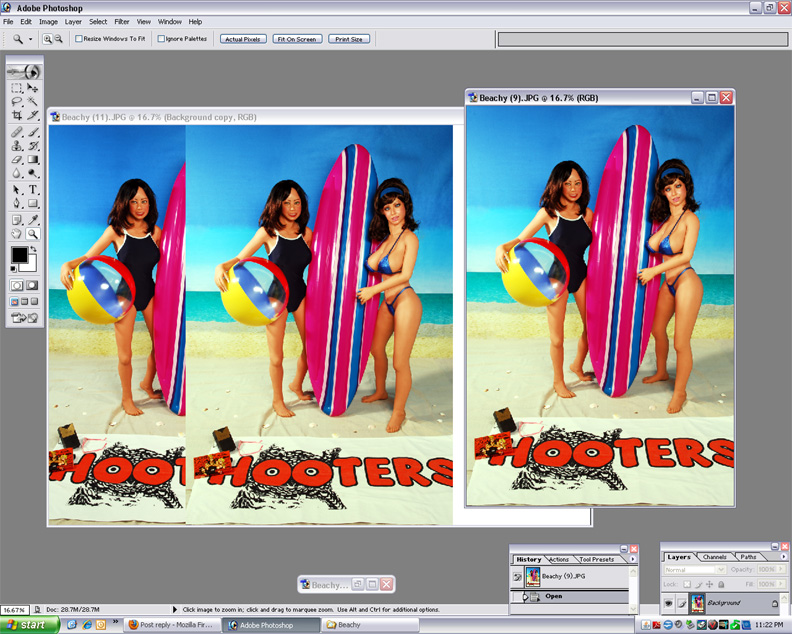Select the Clone Stamp tool

coord(17,145)
